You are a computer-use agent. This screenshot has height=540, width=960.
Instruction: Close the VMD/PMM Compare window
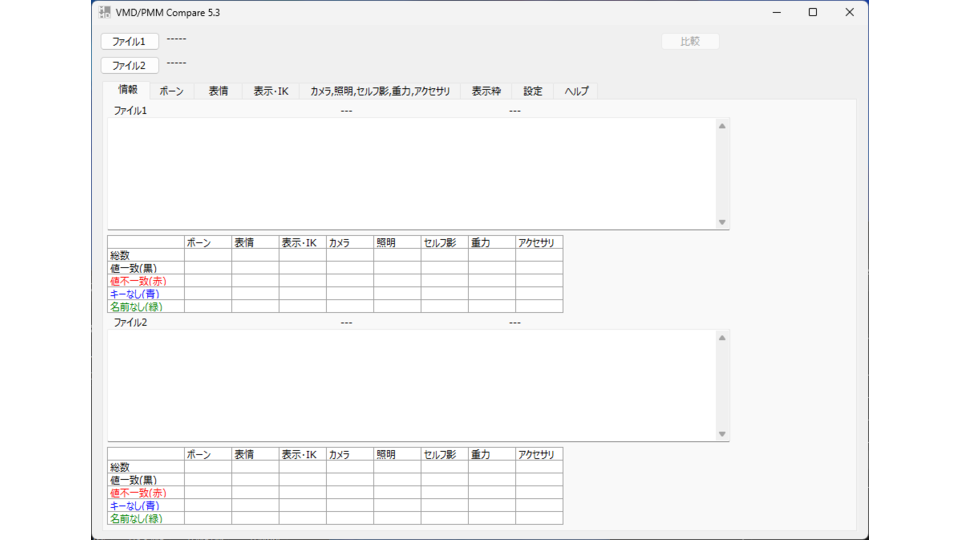(x=849, y=12)
